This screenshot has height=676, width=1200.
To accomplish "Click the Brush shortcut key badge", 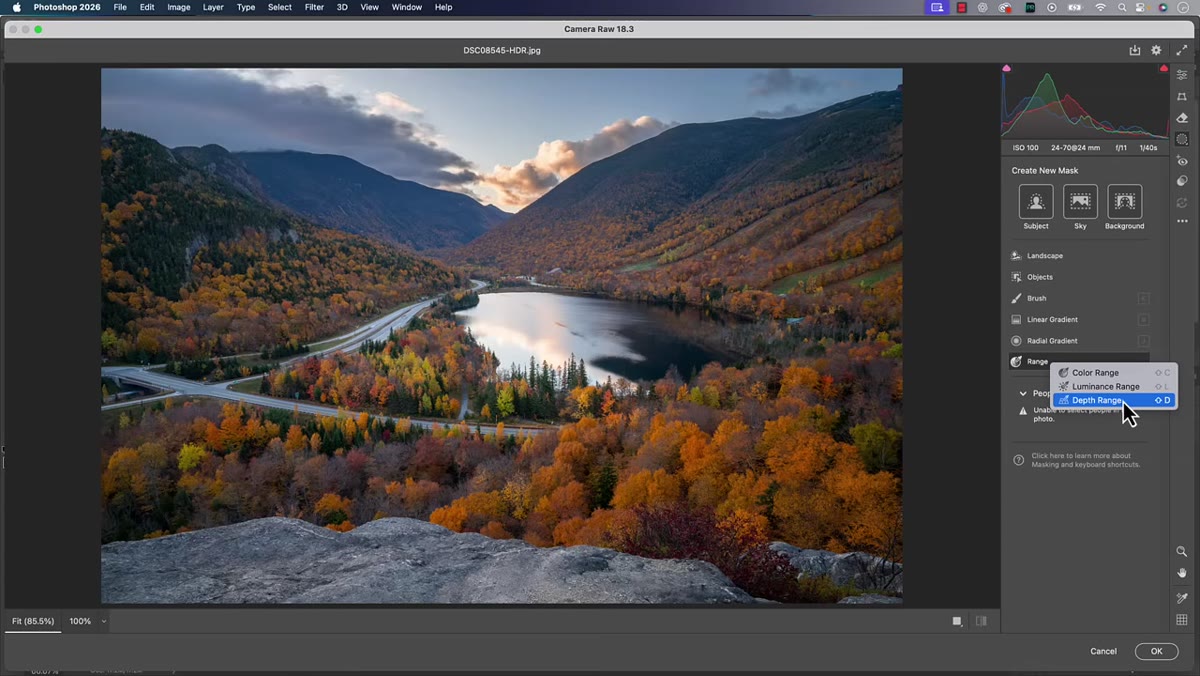I will click(1143, 298).
